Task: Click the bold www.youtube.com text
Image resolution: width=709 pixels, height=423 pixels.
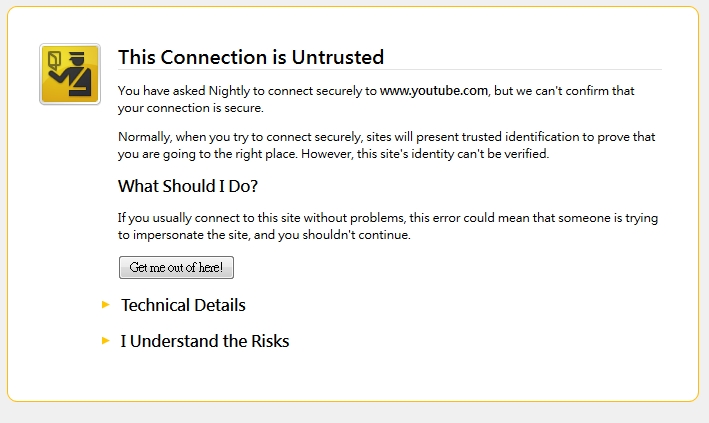Action: [434, 91]
